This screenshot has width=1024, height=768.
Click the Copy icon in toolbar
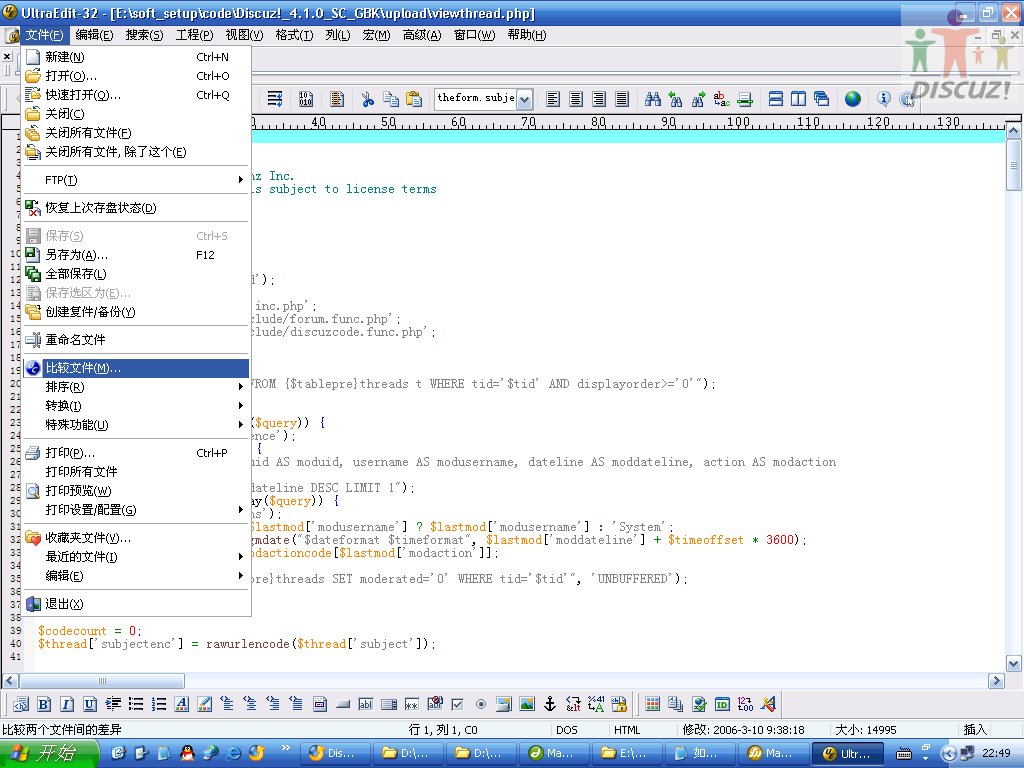click(391, 99)
